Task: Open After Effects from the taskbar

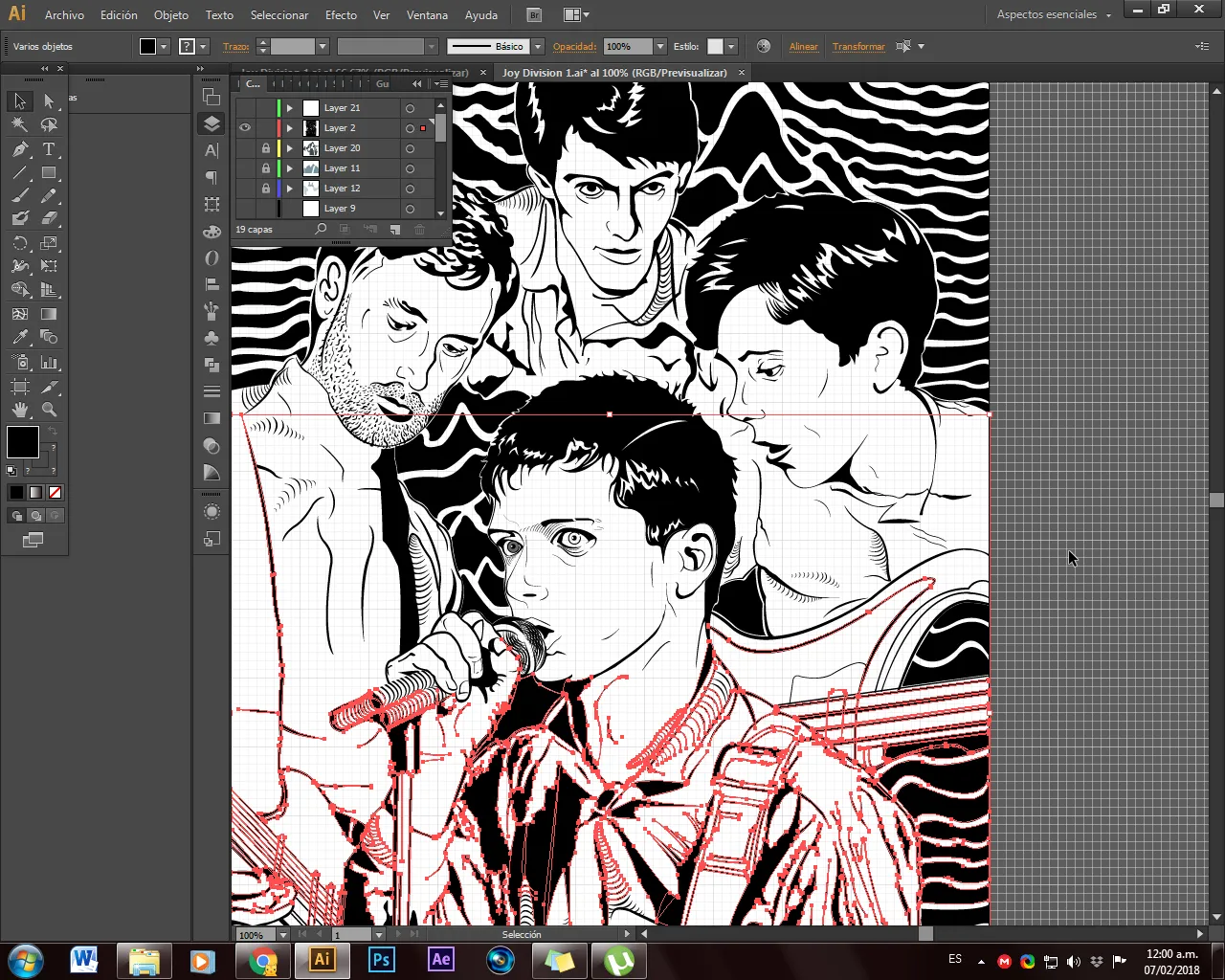Action: (440, 959)
